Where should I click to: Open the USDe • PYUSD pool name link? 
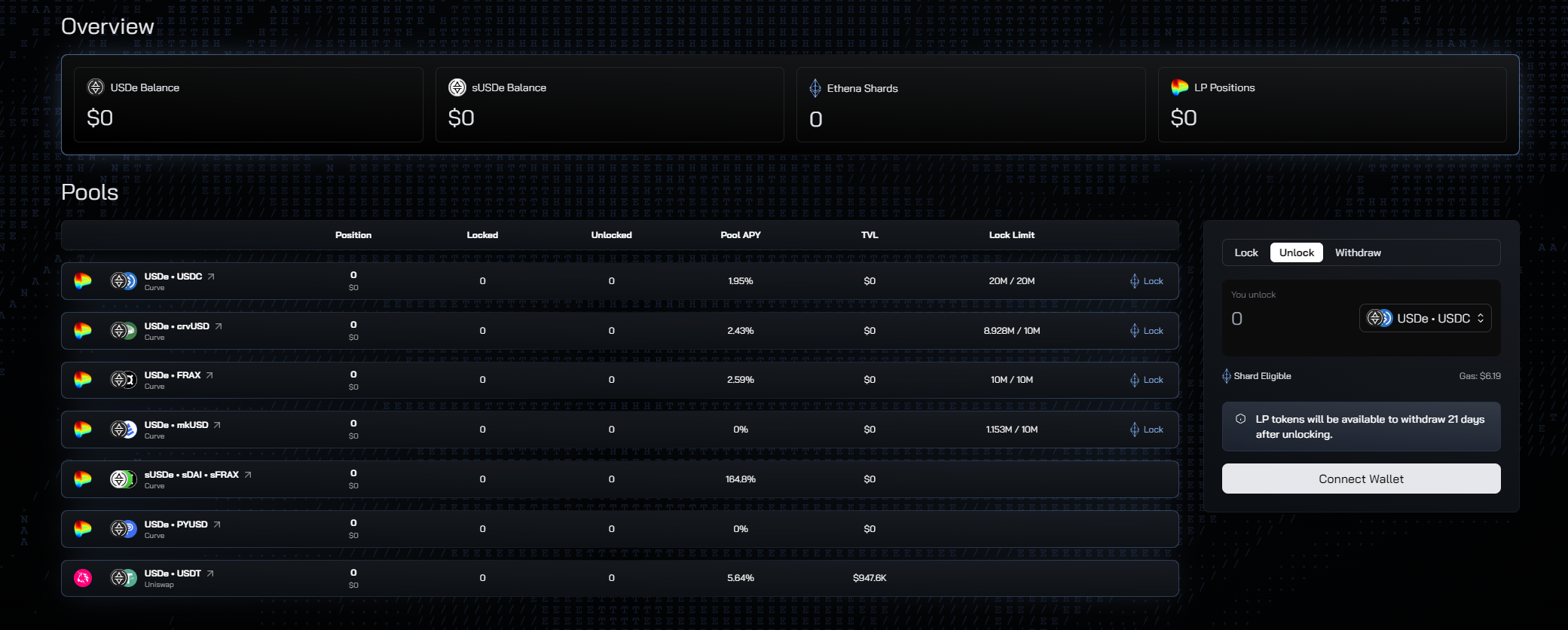pyautogui.click(x=176, y=524)
